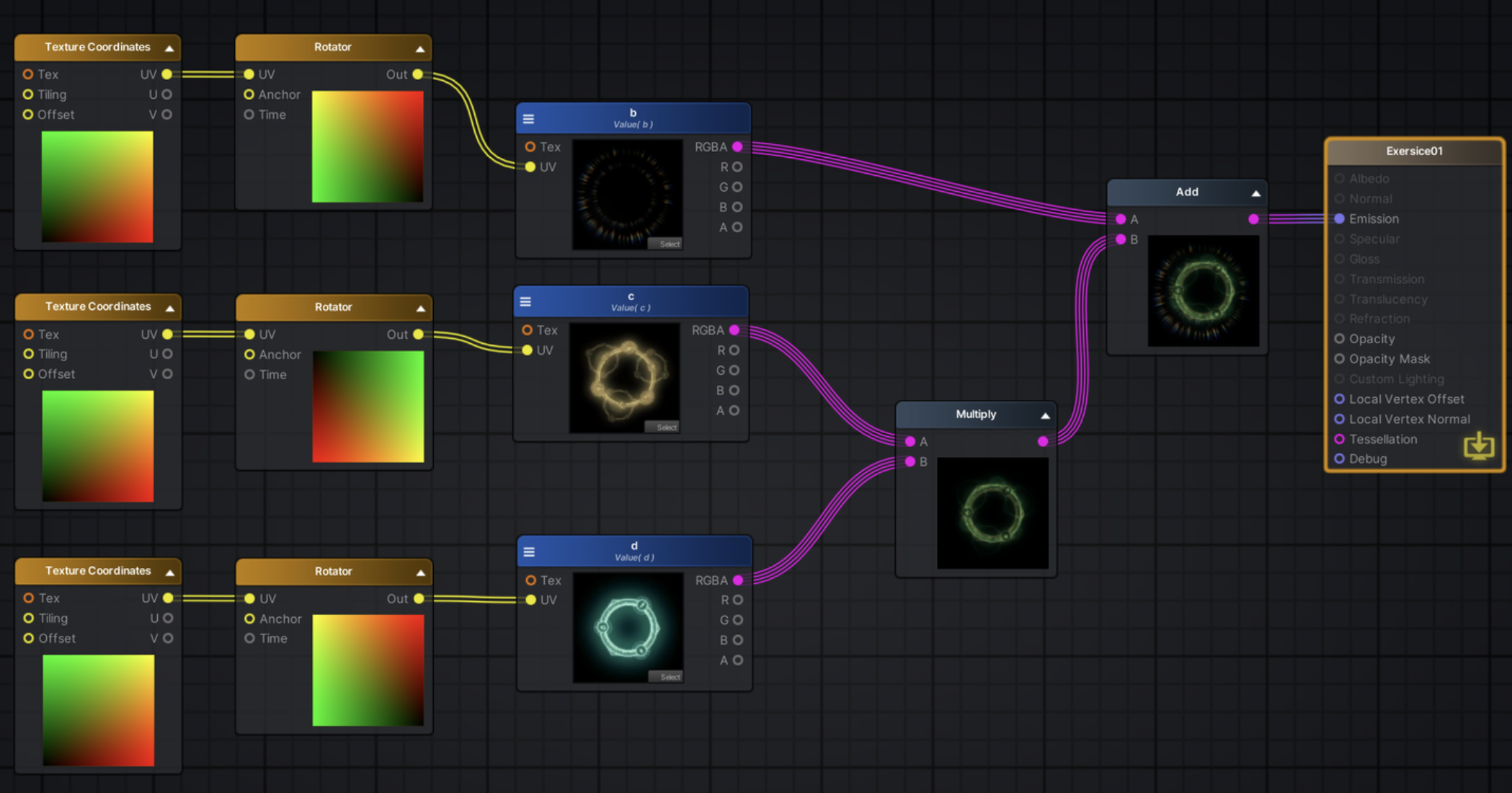The image size is (1512, 793).
Task: Open hamburger menu on node b
Action: pyautogui.click(x=528, y=119)
